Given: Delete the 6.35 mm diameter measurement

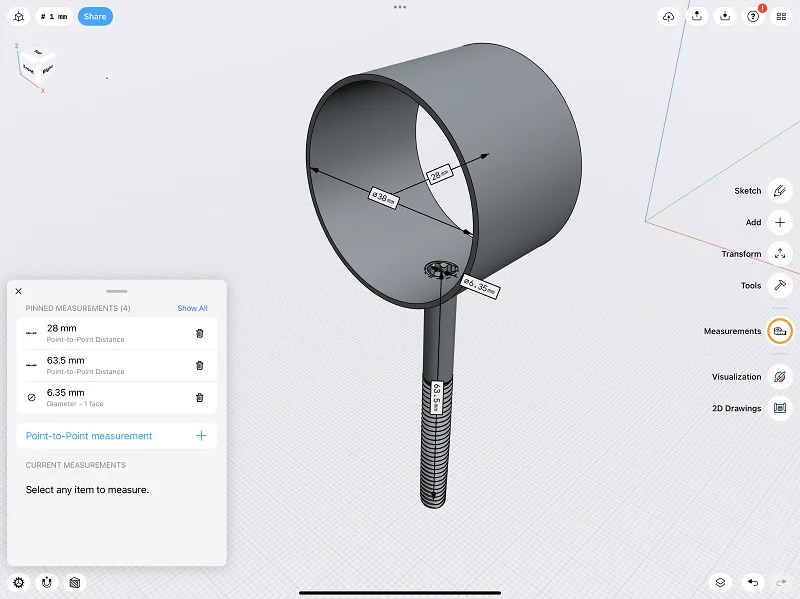Looking at the screenshot, I should (199, 398).
